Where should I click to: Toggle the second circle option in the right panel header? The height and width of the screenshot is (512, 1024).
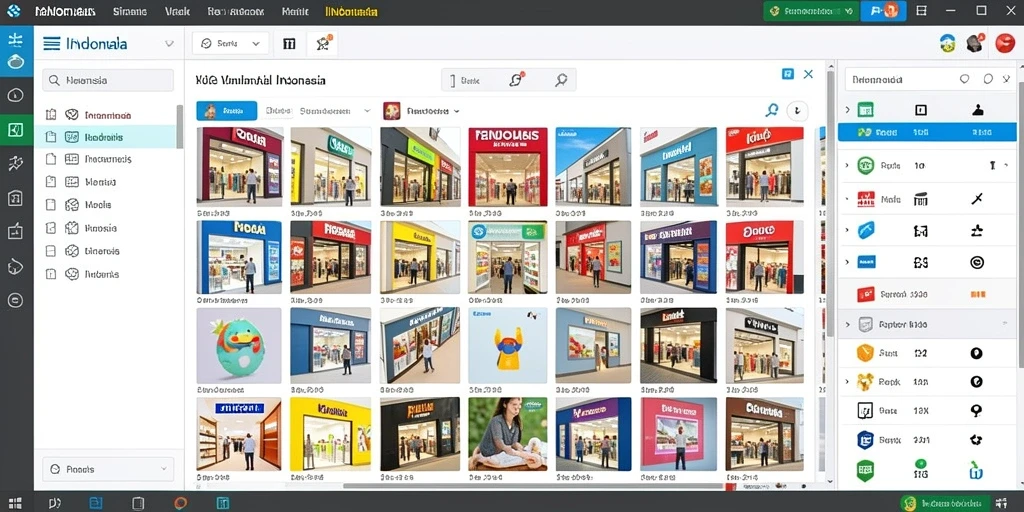[988, 79]
